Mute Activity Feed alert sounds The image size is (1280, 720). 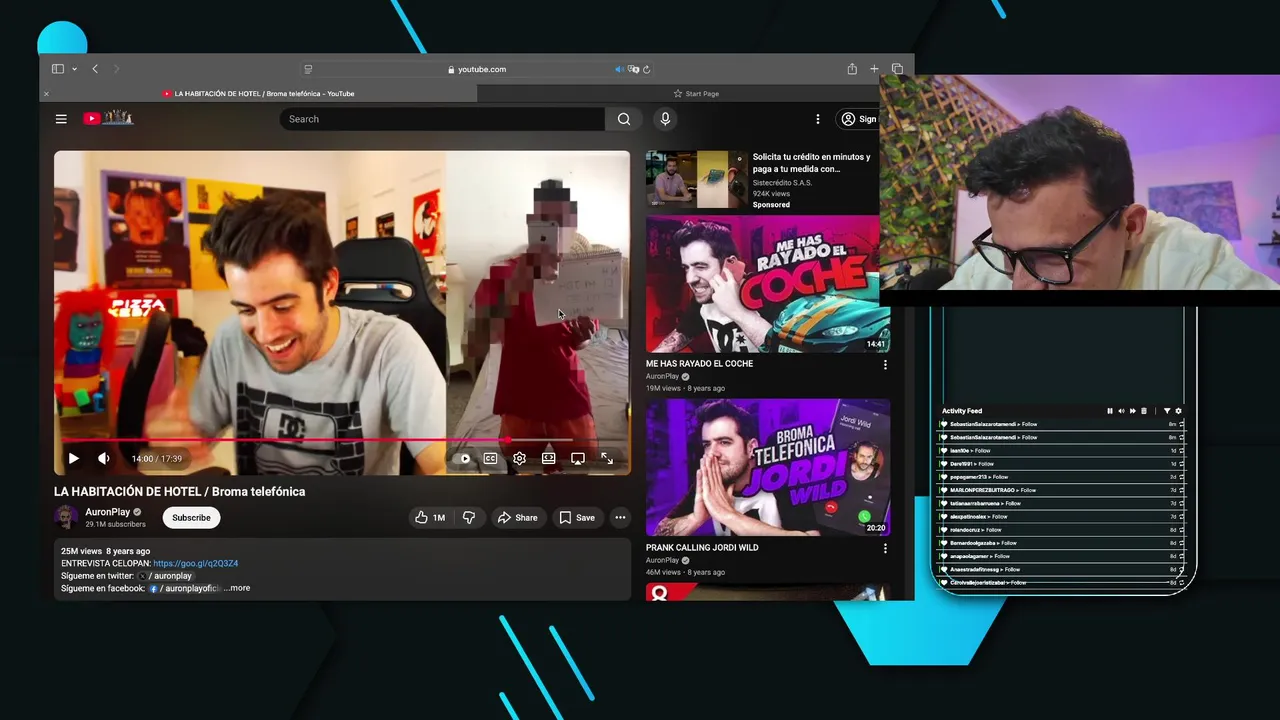click(x=1121, y=411)
